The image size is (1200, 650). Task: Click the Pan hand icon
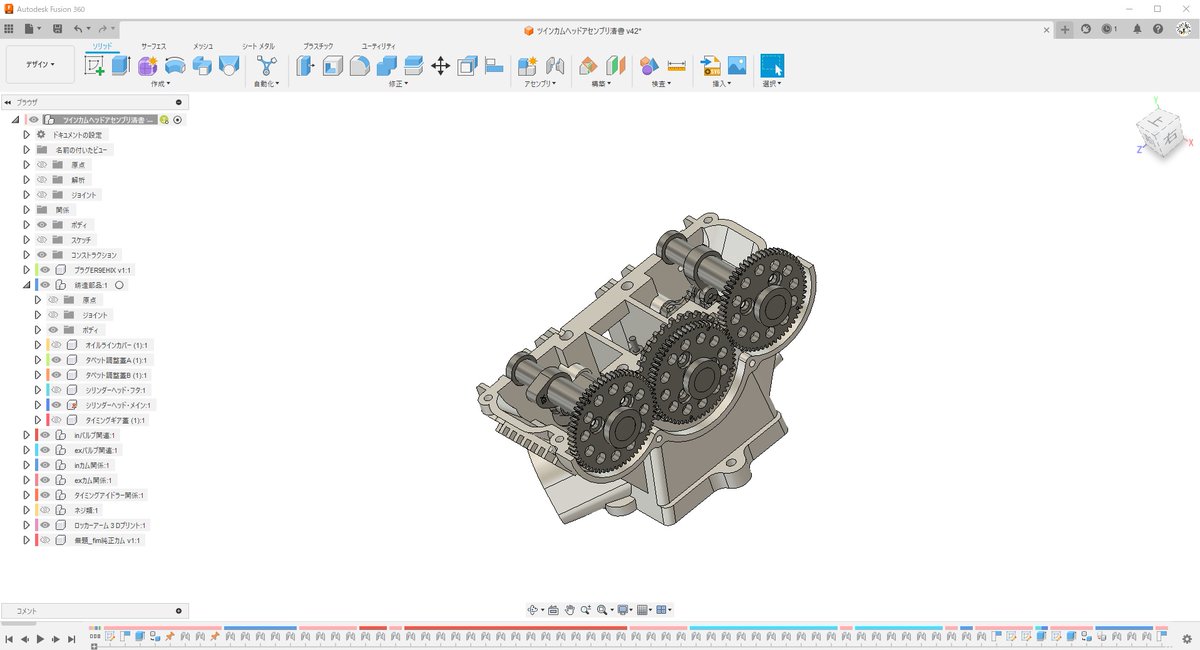click(x=569, y=610)
